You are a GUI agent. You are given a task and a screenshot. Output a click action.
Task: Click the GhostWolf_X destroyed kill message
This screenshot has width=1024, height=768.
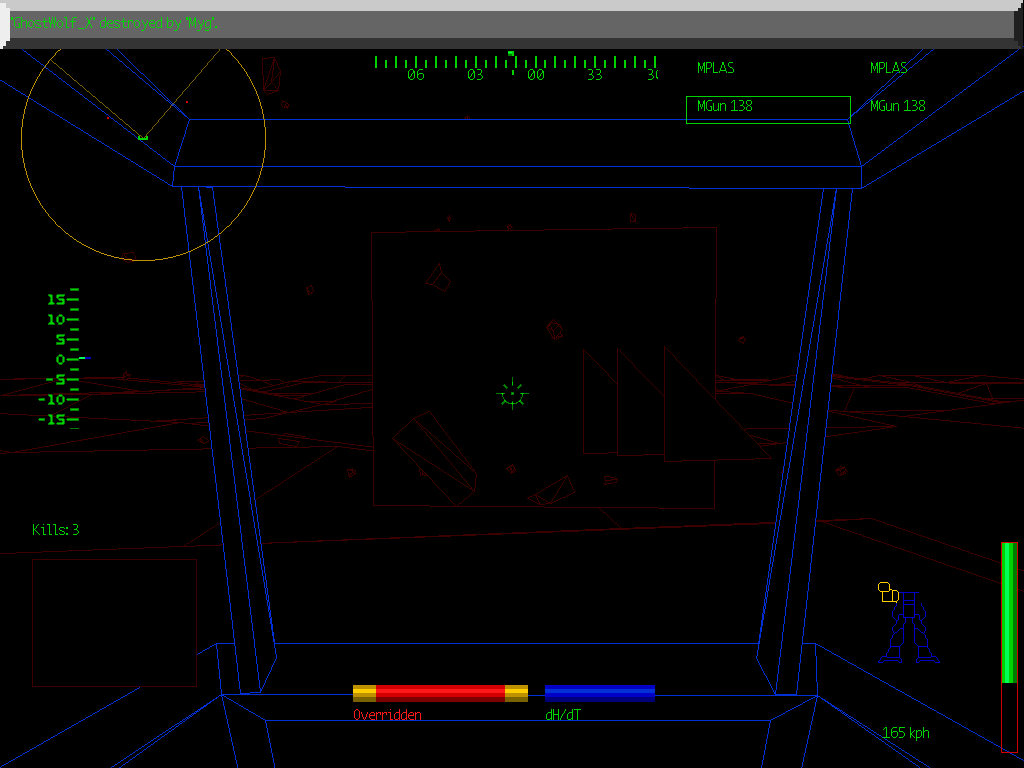[115, 23]
